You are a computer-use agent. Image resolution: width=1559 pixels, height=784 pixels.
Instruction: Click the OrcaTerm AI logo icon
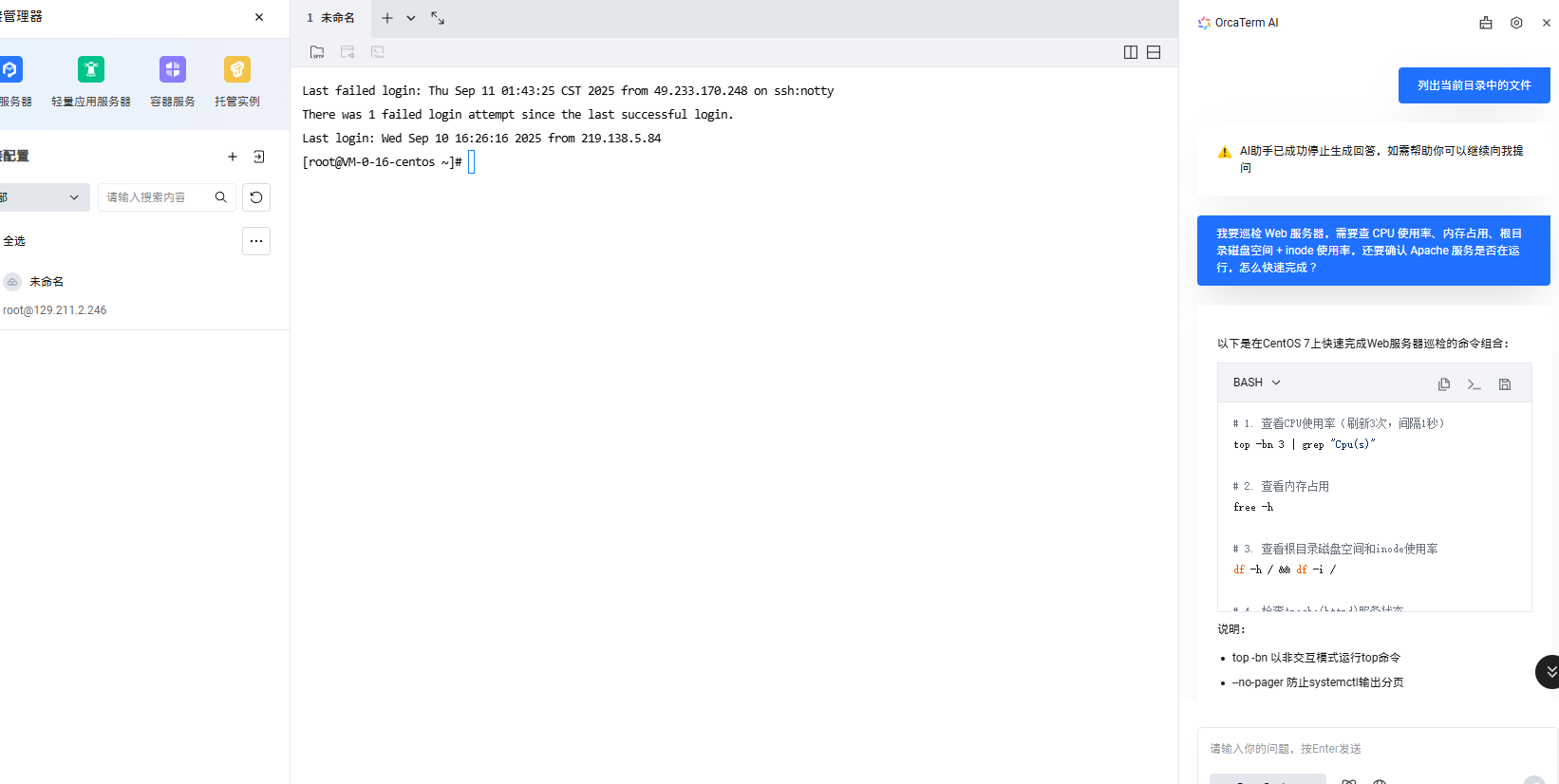[1204, 23]
